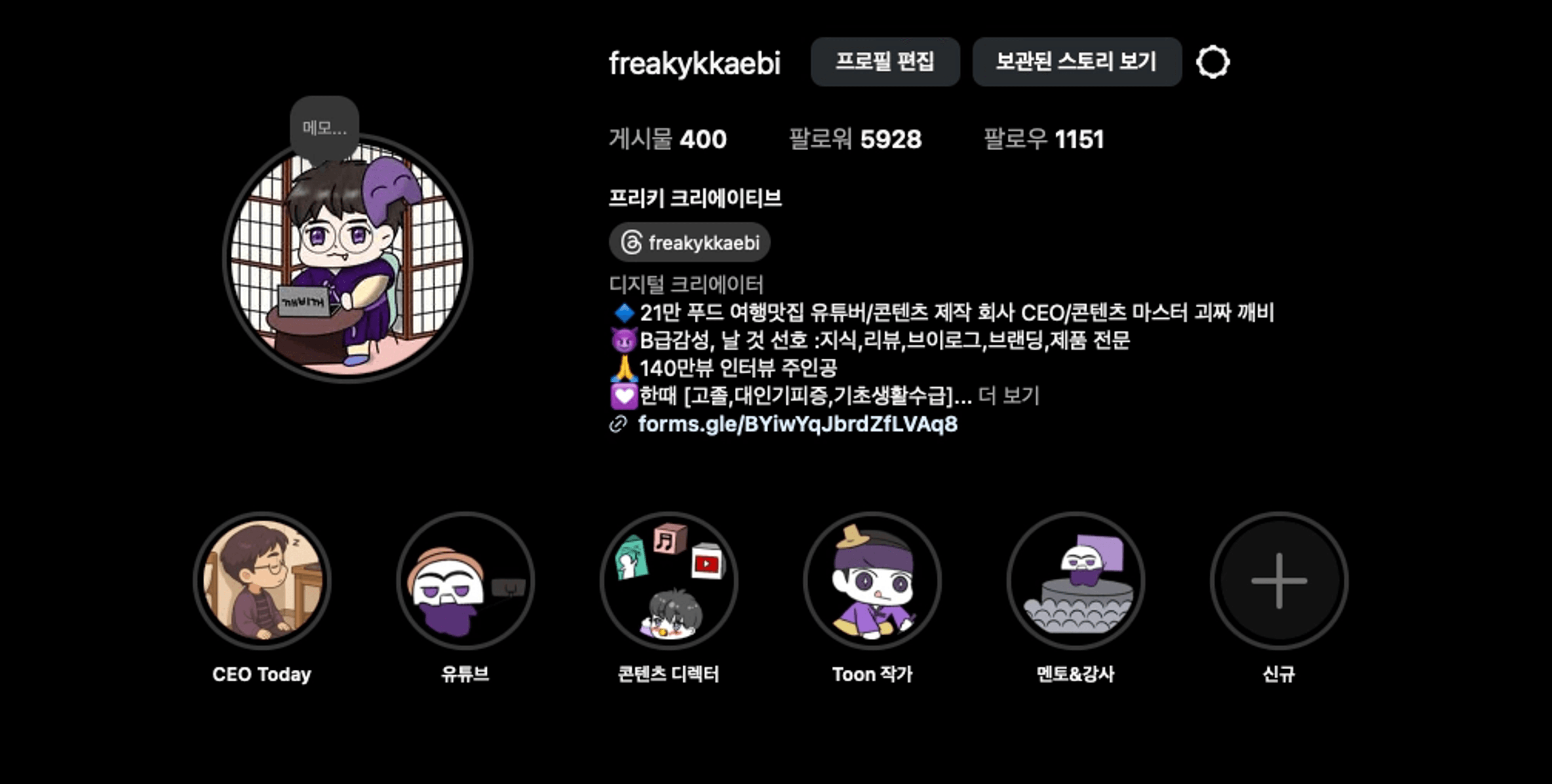Click the 메모... note bubble

coord(325,128)
